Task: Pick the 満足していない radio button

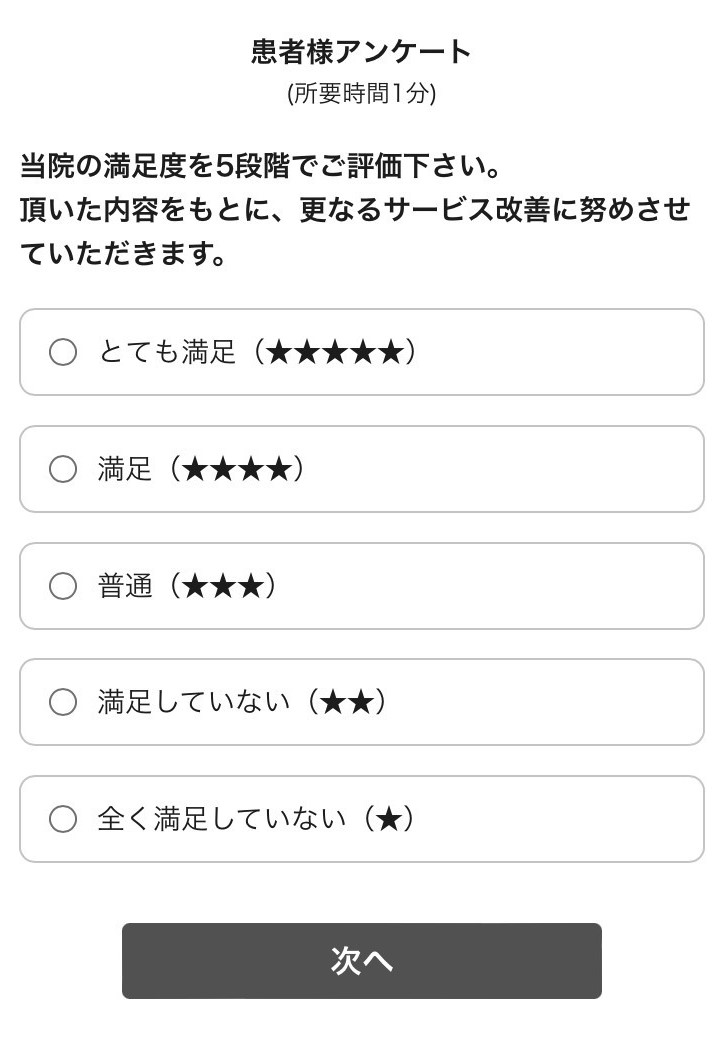Action: (63, 702)
